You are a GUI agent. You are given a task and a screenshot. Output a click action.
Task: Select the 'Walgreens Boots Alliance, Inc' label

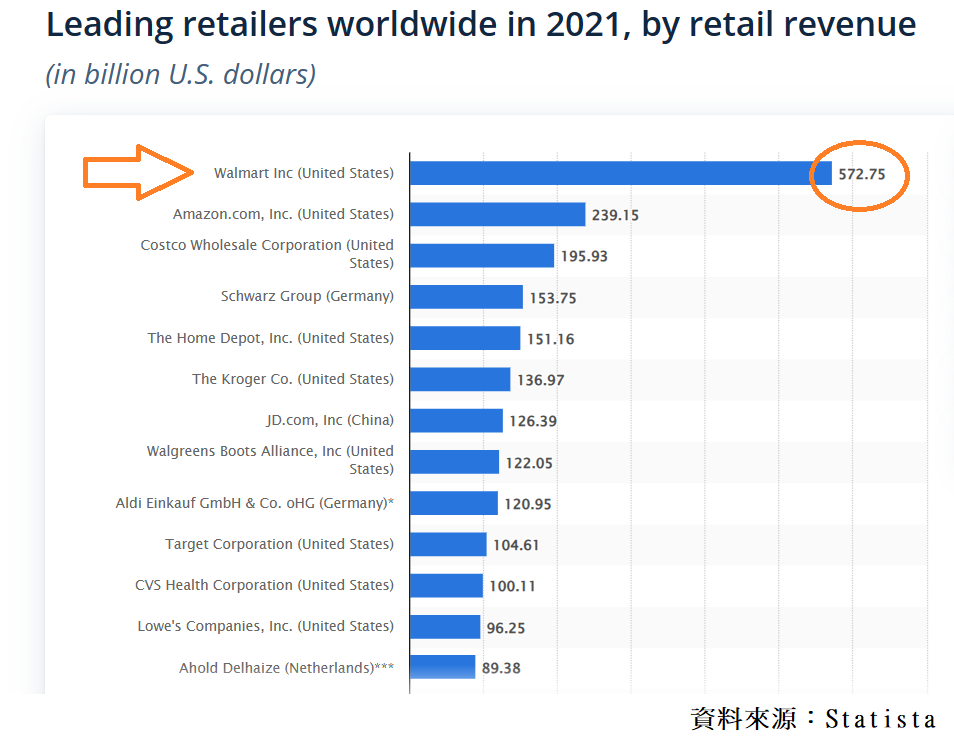click(270, 460)
